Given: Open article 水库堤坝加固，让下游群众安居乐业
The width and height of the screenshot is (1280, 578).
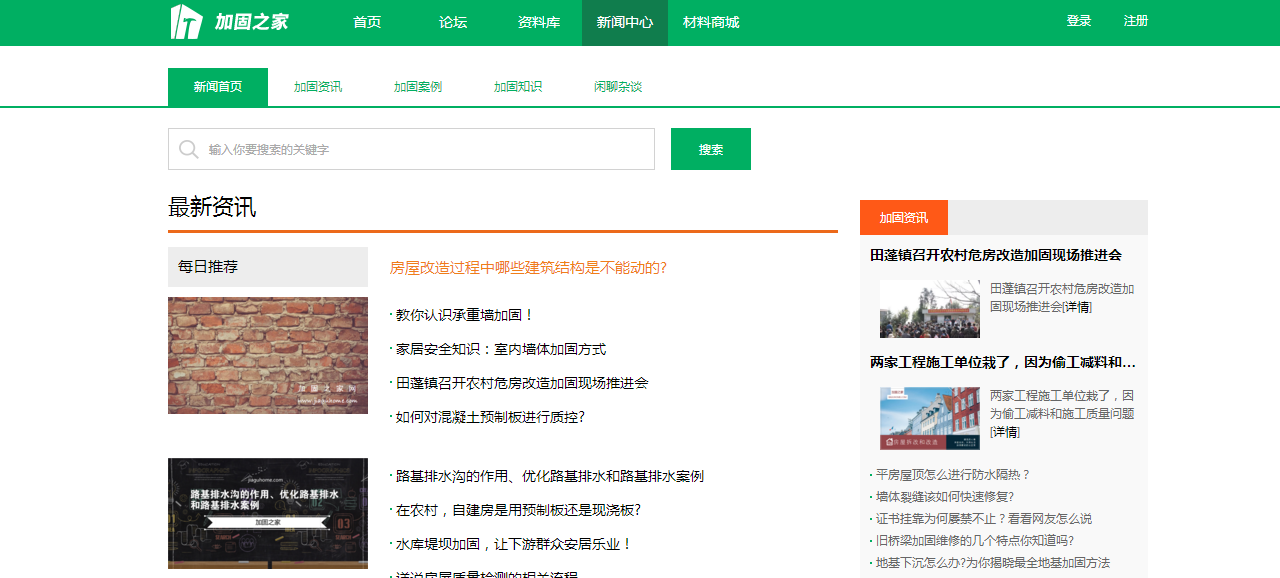Looking at the screenshot, I should [x=514, y=544].
